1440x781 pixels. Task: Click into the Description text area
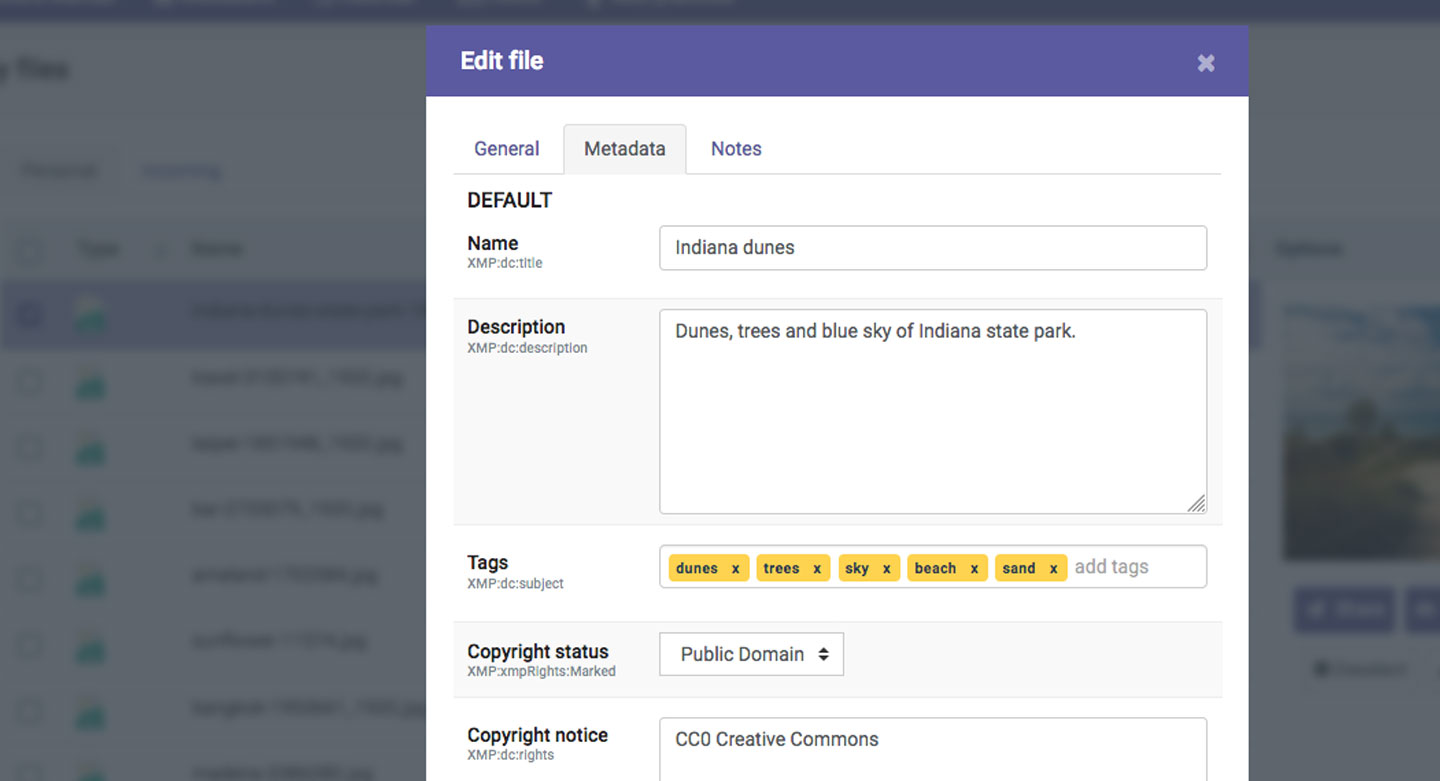click(933, 411)
